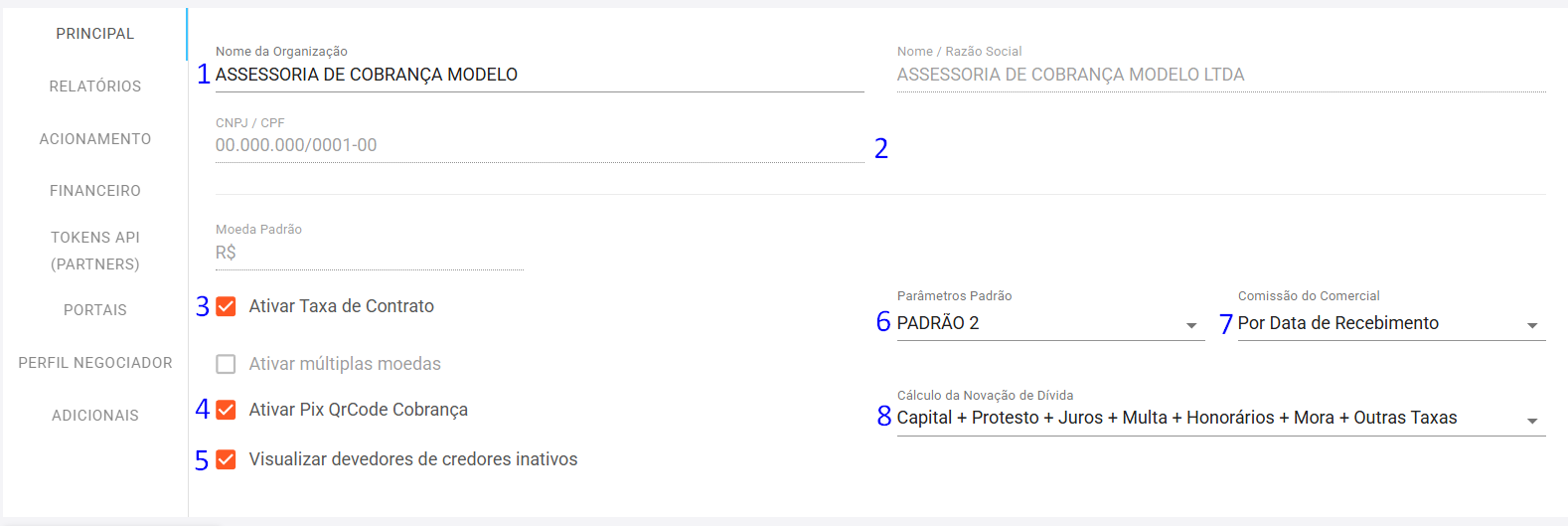Open the Comissão do Comercial dropdown

pos(1390,324)
